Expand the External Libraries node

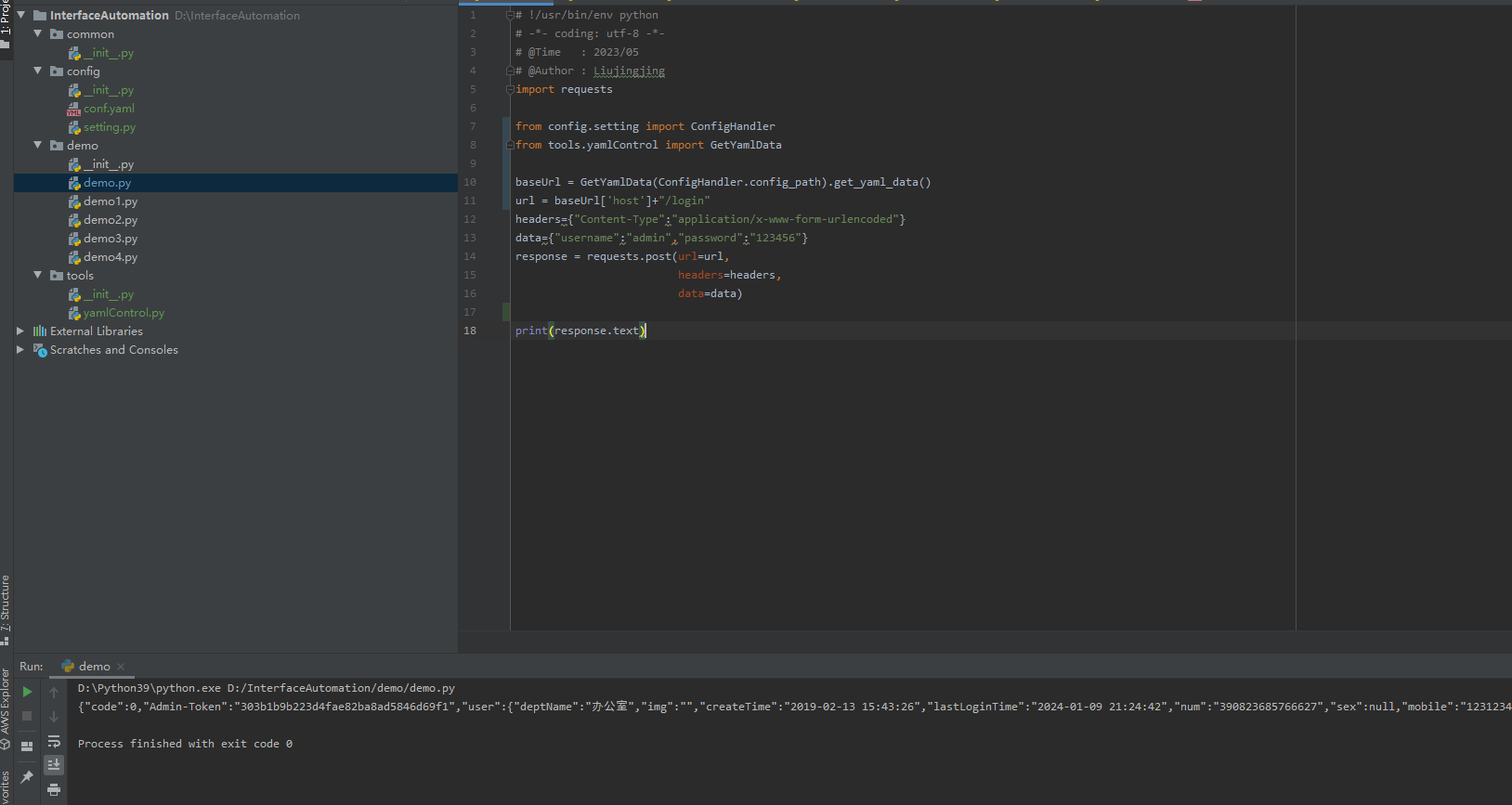[20, 331]
